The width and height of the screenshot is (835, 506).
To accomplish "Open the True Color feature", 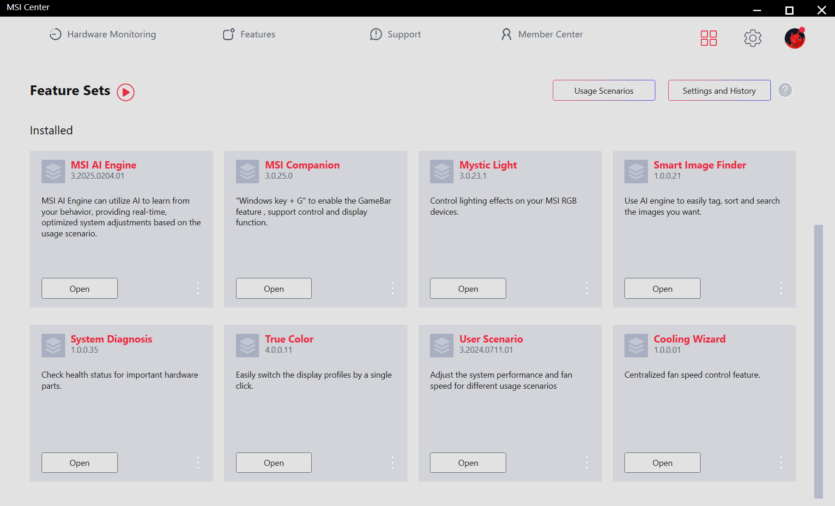I will (274, 462).
